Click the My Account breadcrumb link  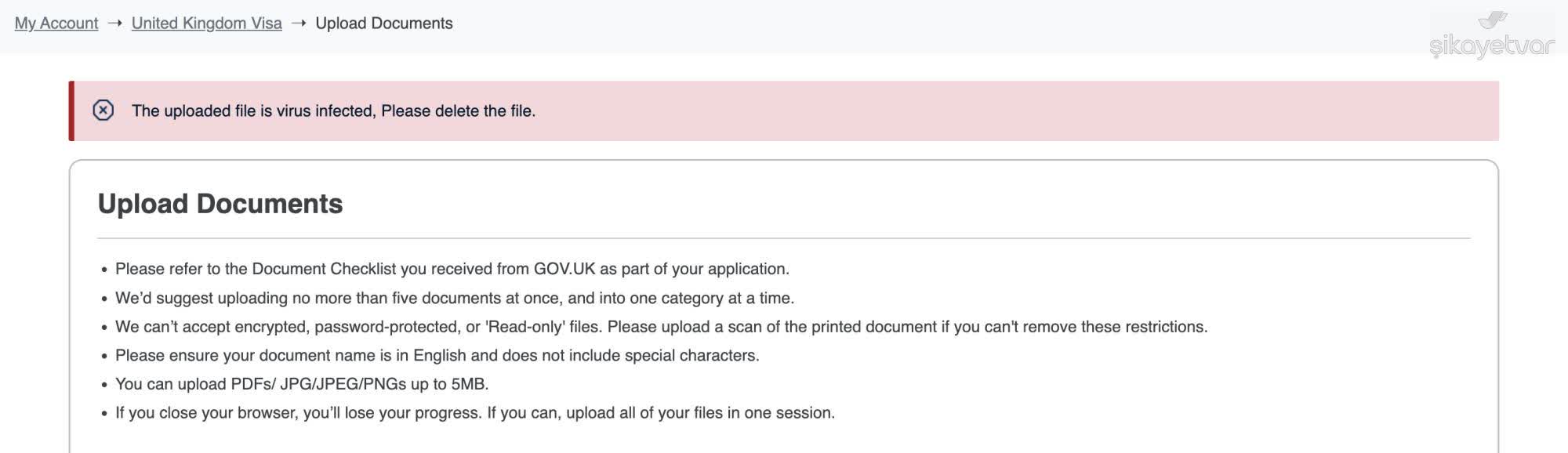pyautogui.click(x=56, y=24)
